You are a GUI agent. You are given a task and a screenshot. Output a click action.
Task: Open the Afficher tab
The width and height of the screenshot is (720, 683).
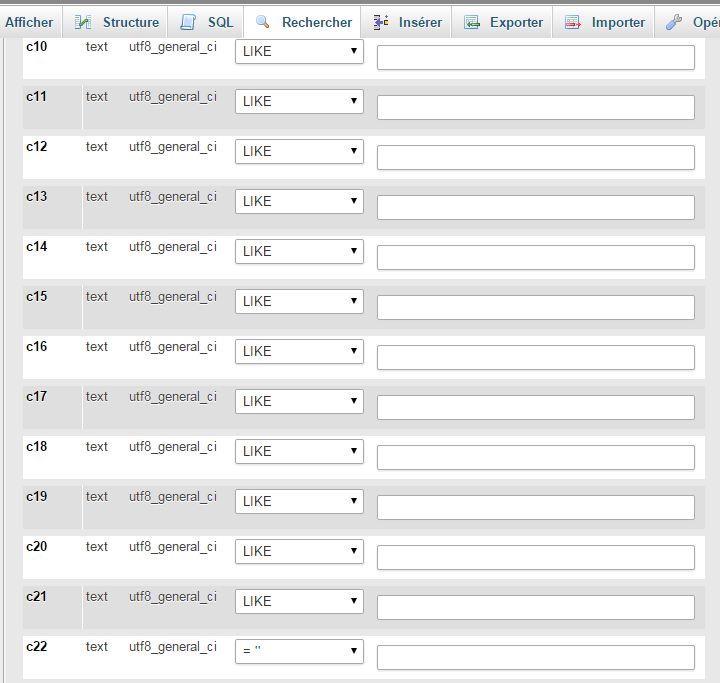point(29,22)
